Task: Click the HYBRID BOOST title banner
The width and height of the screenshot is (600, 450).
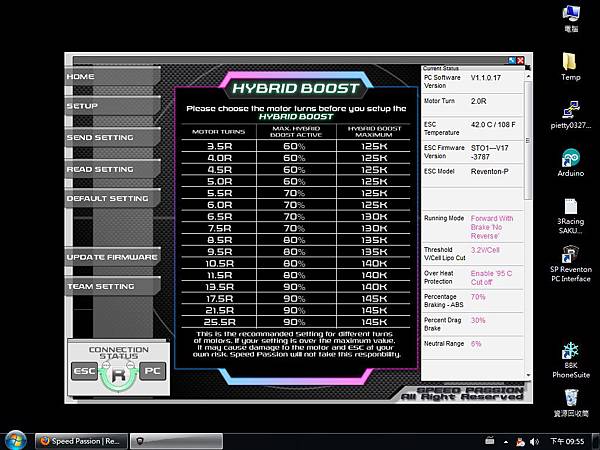Action: click(x=296, y=88)
